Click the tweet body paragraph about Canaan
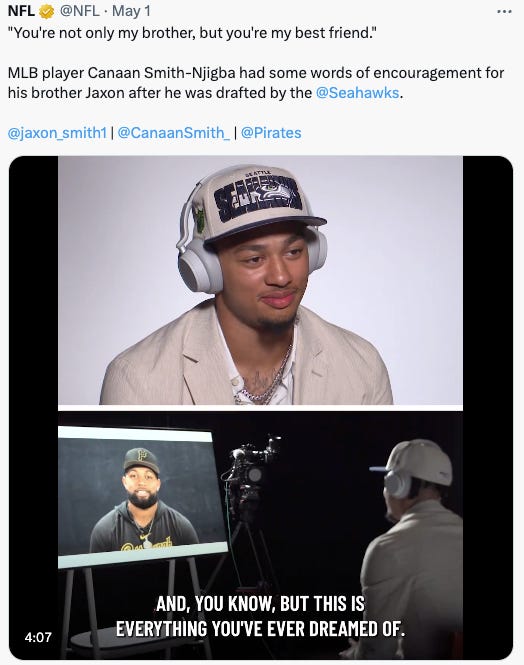The image size is (524, 665). [x=256, y=83]
